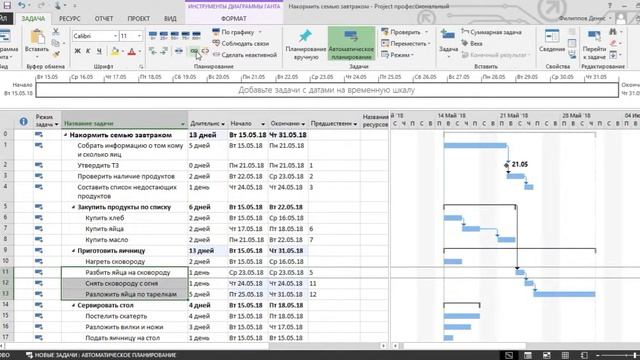The image size is (640, 360).
Task: Toggle Сделать неактивной for the task
Action: [x=244, y=55]
